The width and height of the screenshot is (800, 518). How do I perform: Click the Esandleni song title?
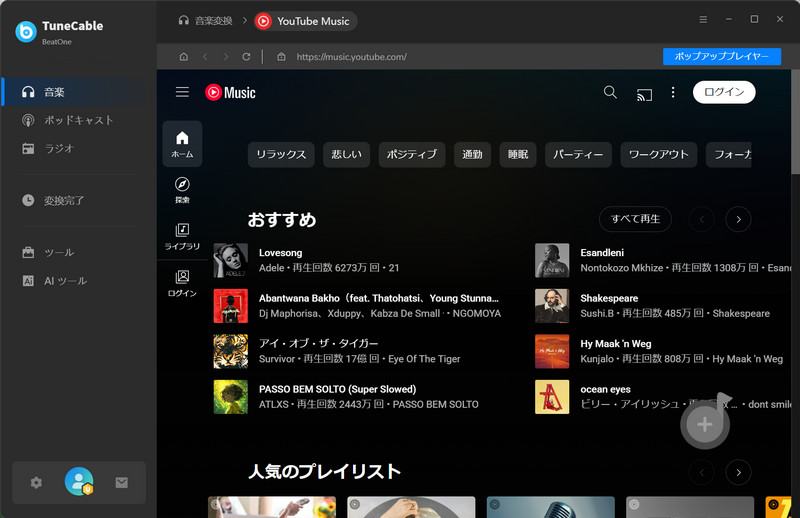tap(602, 253)
